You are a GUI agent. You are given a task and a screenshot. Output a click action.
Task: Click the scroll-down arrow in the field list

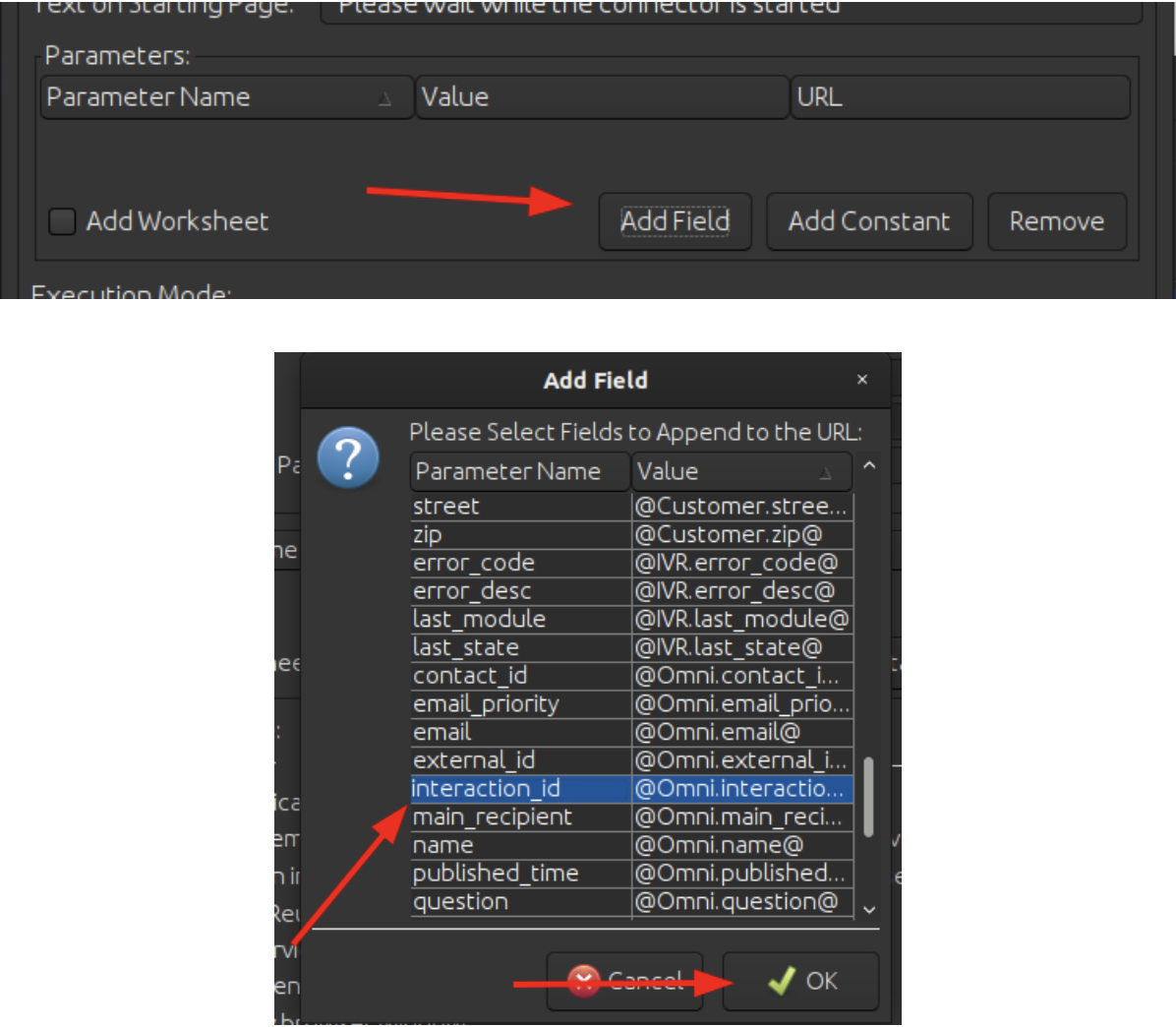[869, 909]
